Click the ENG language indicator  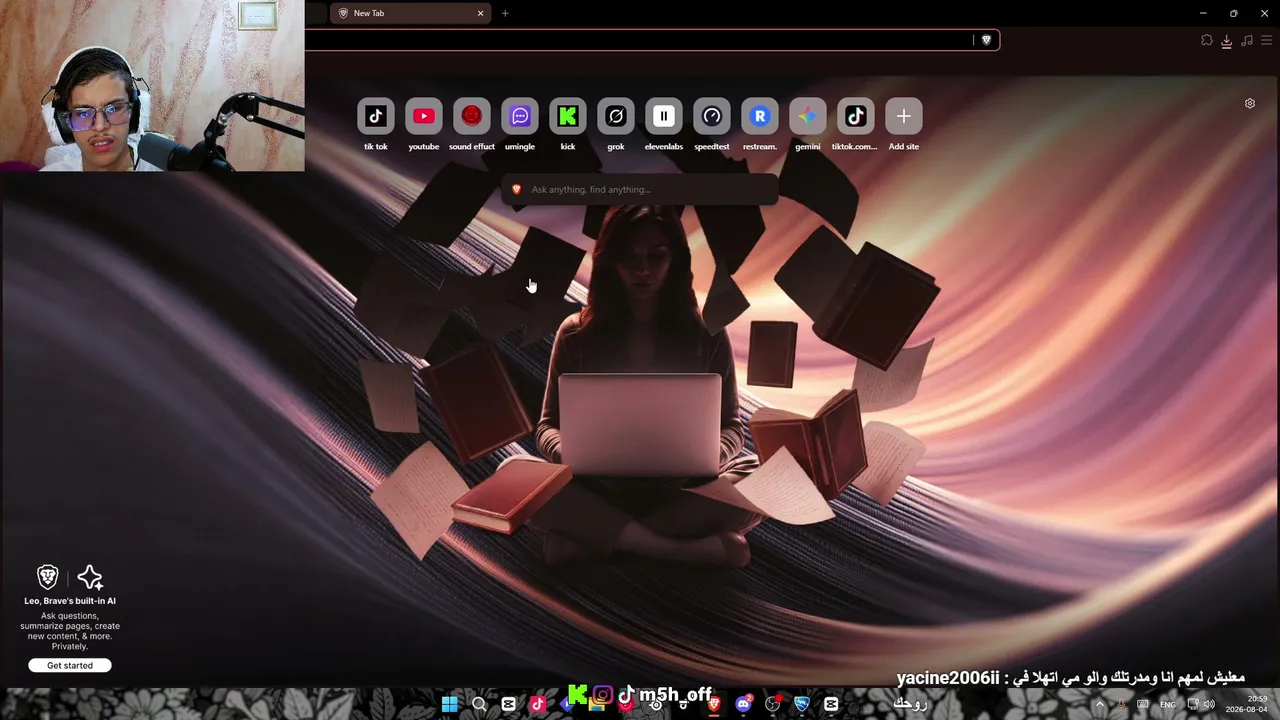[x=1168, y=704]
